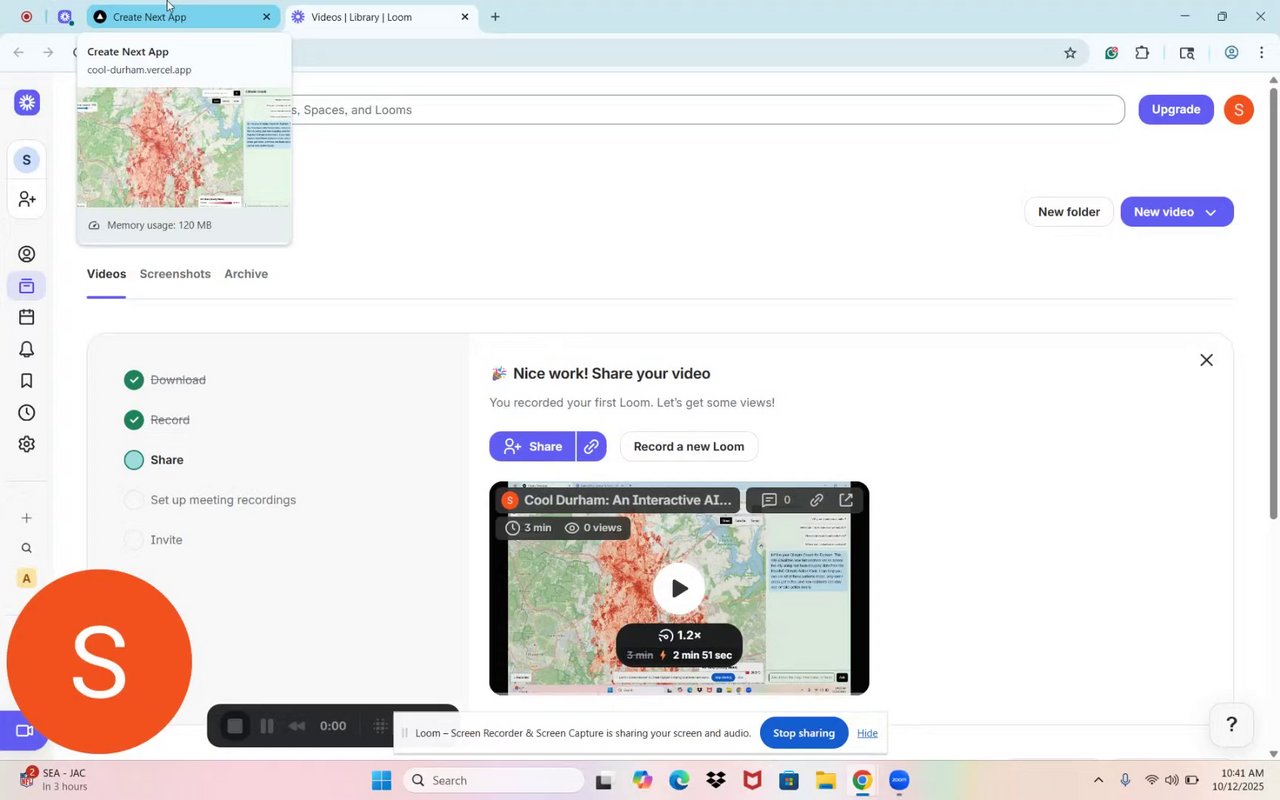The image size is (1280, 800).
Task: Open the Settings gear icon in sidebar
Action: point(27,444)
